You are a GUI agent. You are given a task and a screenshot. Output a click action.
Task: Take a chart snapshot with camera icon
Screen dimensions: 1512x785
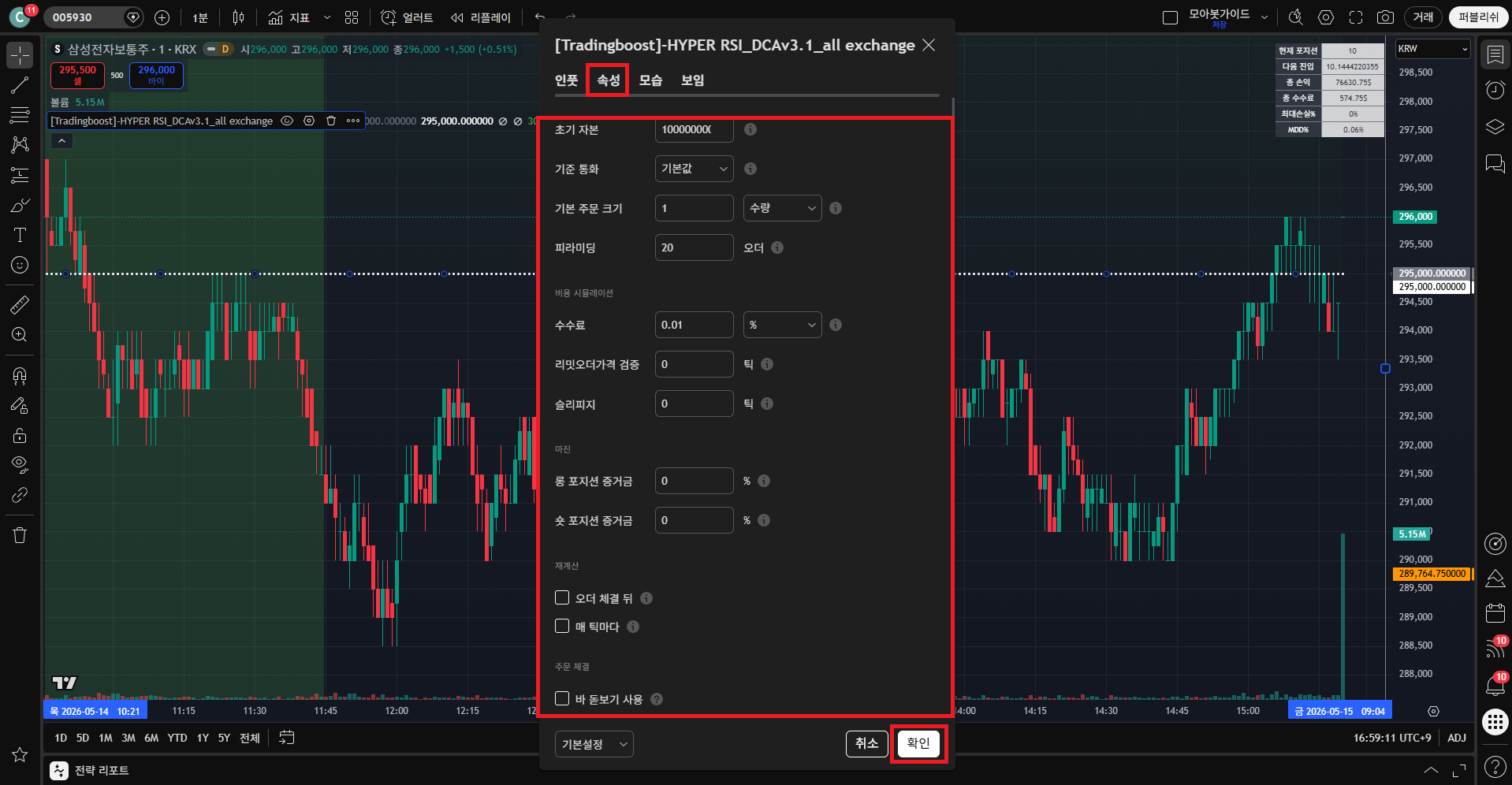click(x=1385, y=17)
